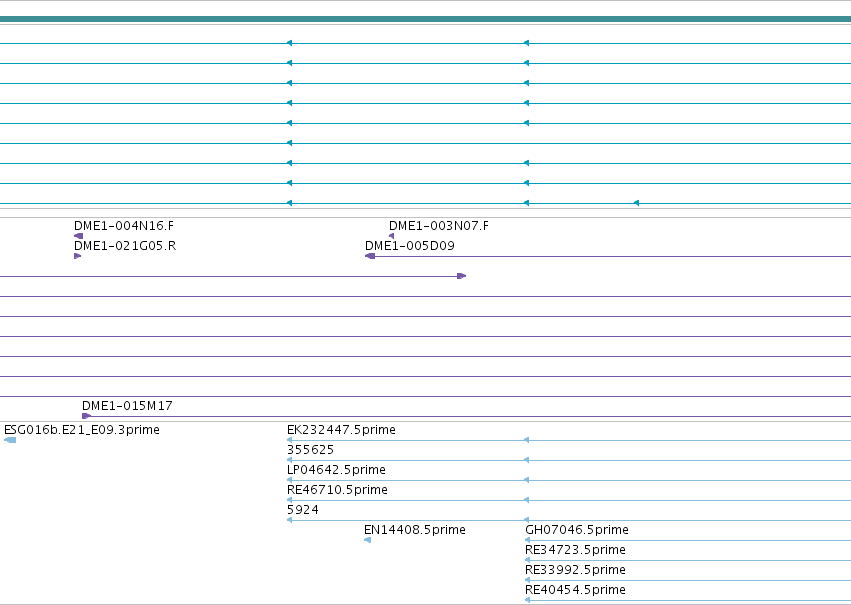The width and height of the screenshot is (851, 605).
Task: Select the EN14408.5prime feature label
Action: pyautogui.click(x=415, y=530)
